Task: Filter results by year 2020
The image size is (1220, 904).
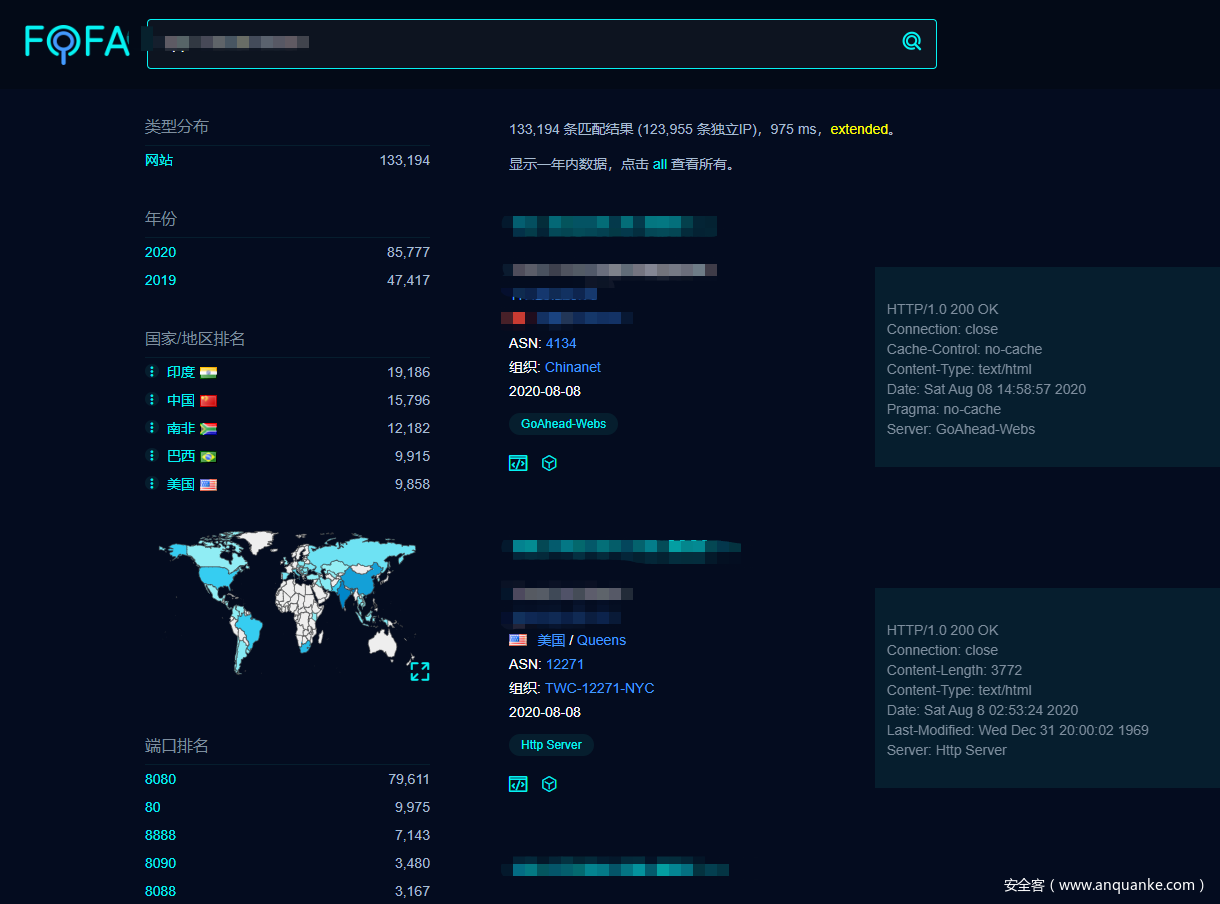Action: [x=160, y=252]
